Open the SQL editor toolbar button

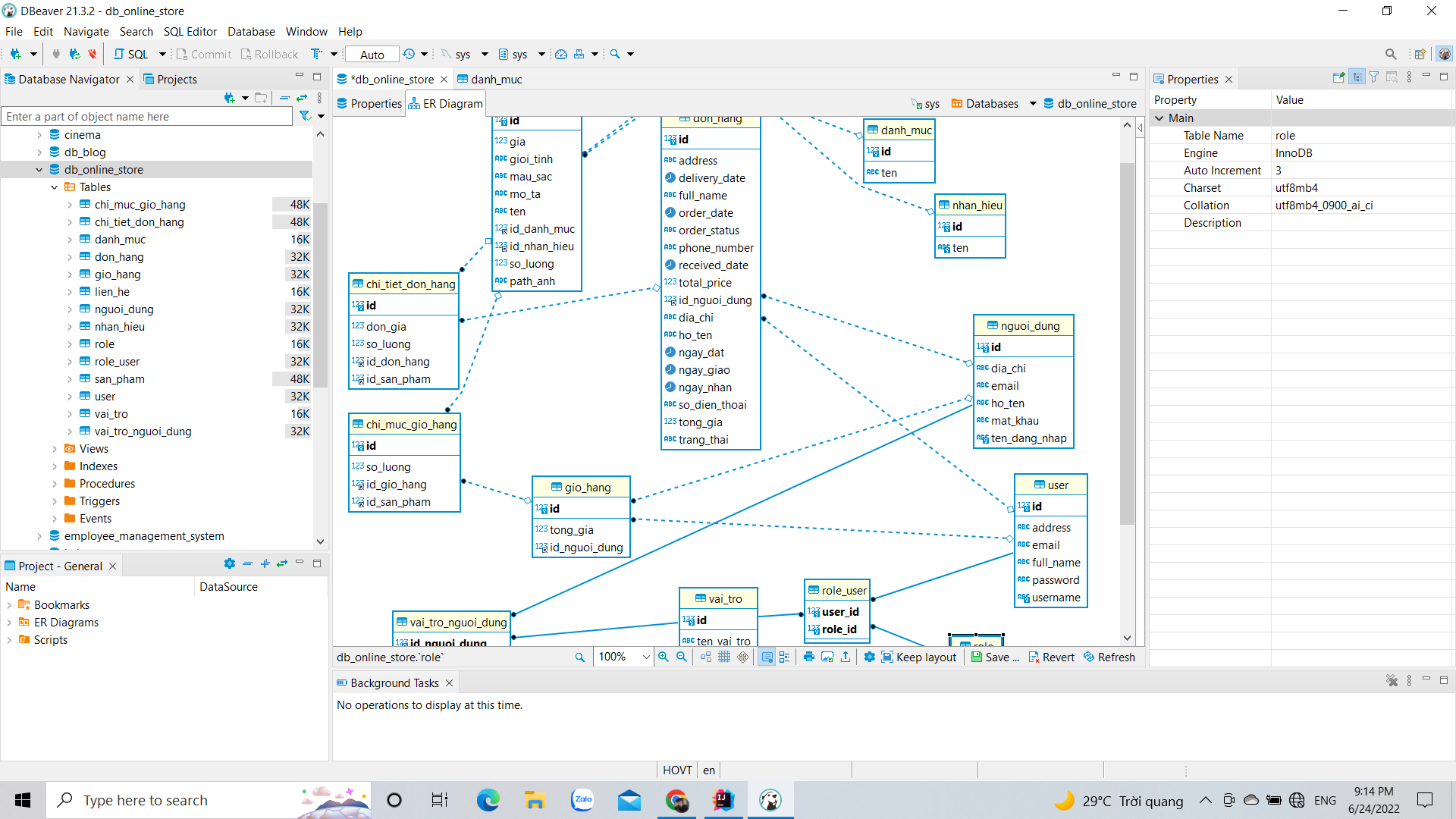[132, 55]
